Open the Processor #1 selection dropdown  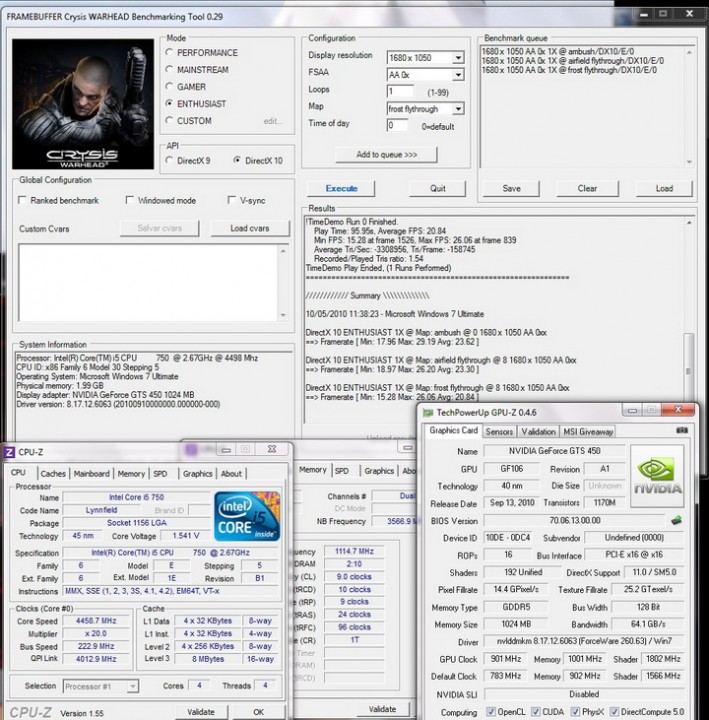(x=132, y=686)
